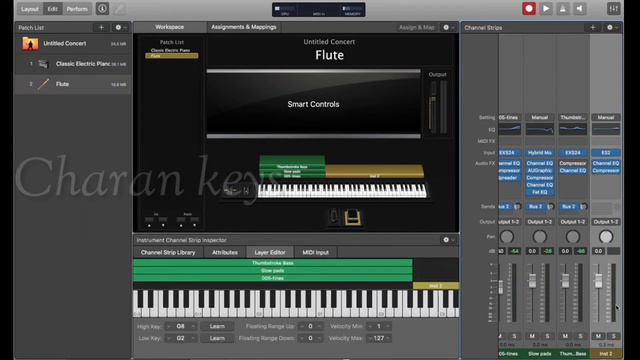This screenshot has width=640, height=360.
Task: Open the EQ thumbnail of Thum...Bass strip
Action: pos(573,129)
